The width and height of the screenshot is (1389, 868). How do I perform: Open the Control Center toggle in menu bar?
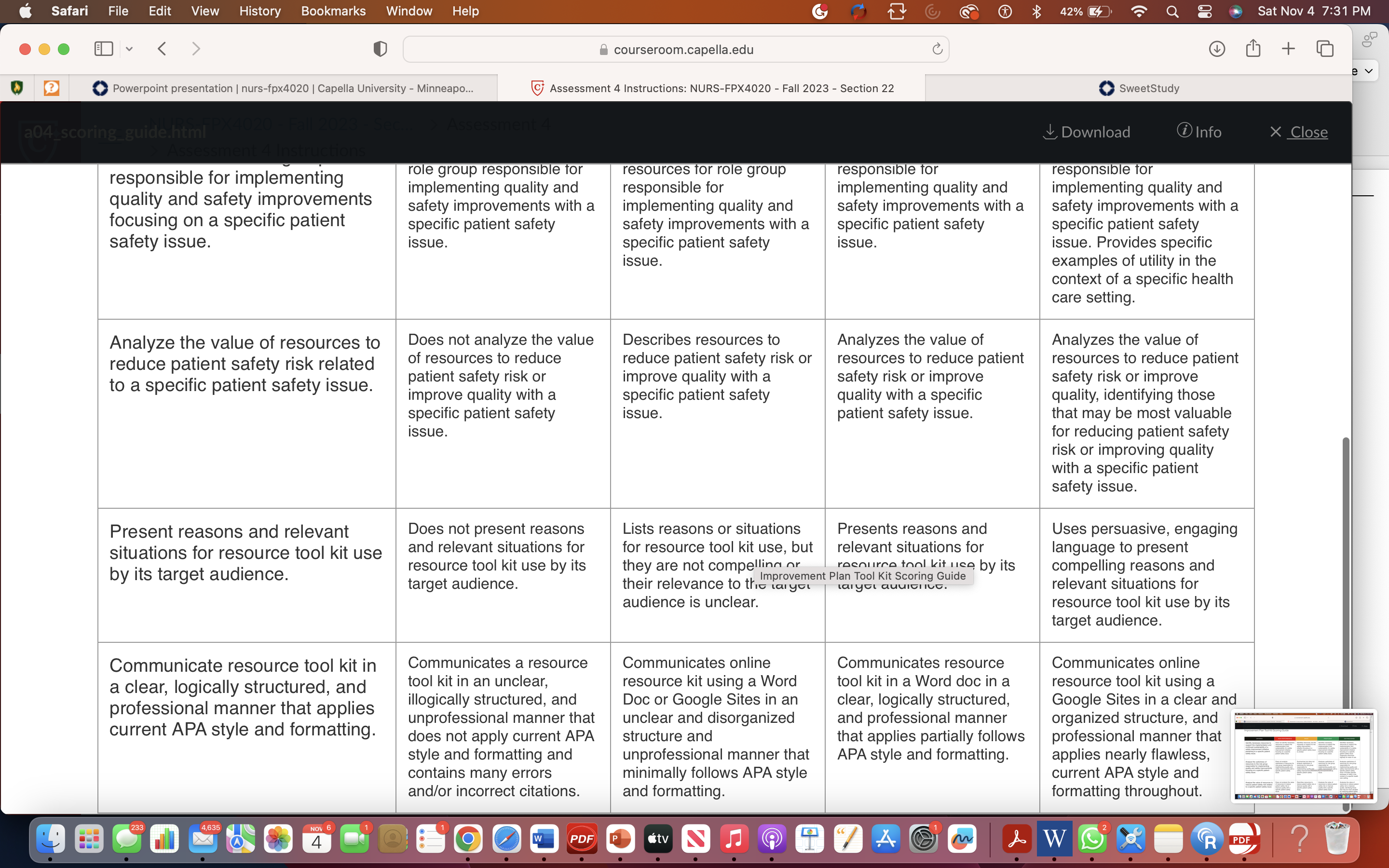click(1204, 11)
